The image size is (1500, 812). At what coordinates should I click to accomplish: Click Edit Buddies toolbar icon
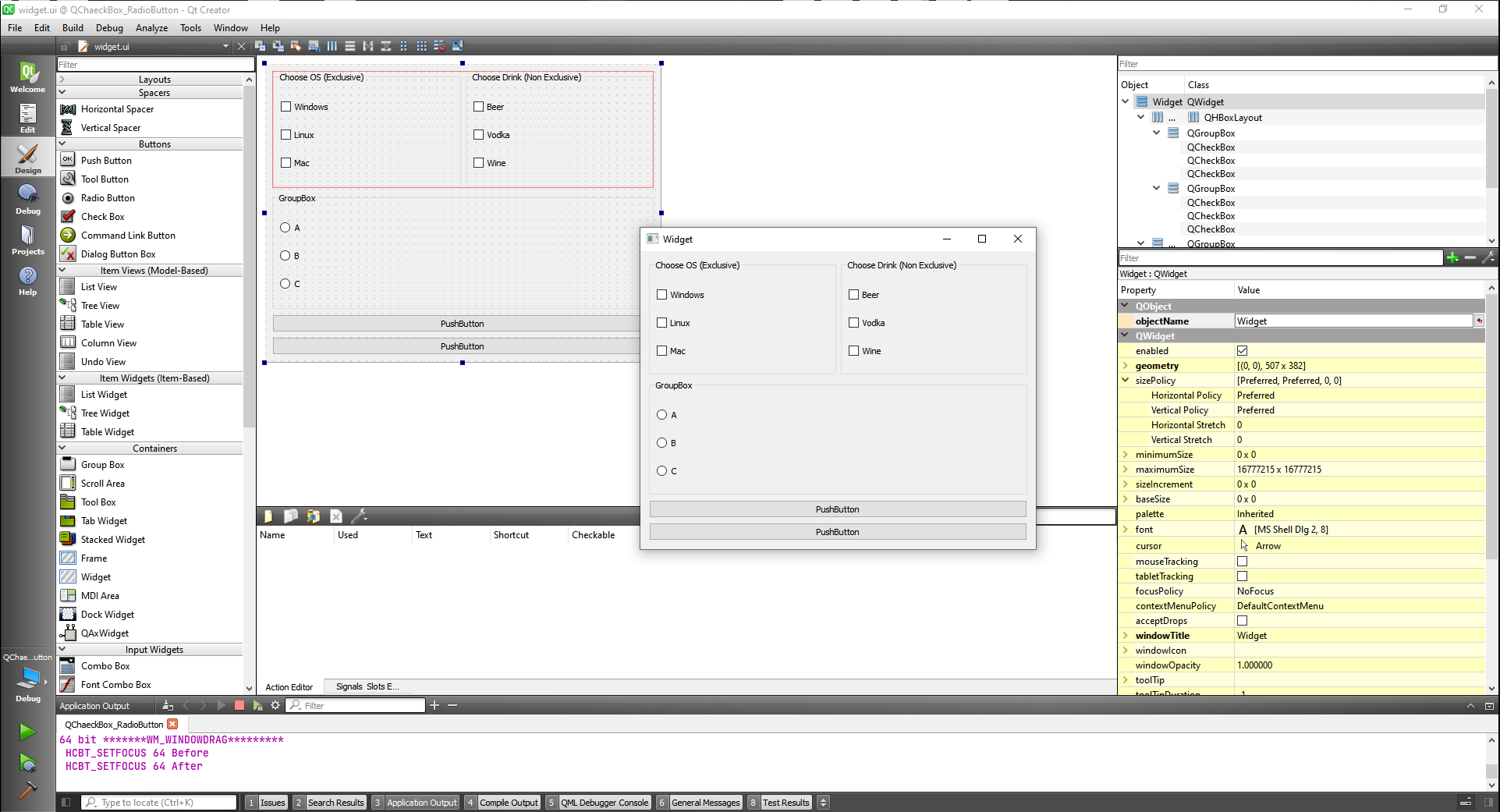click(x=296, y=46)
